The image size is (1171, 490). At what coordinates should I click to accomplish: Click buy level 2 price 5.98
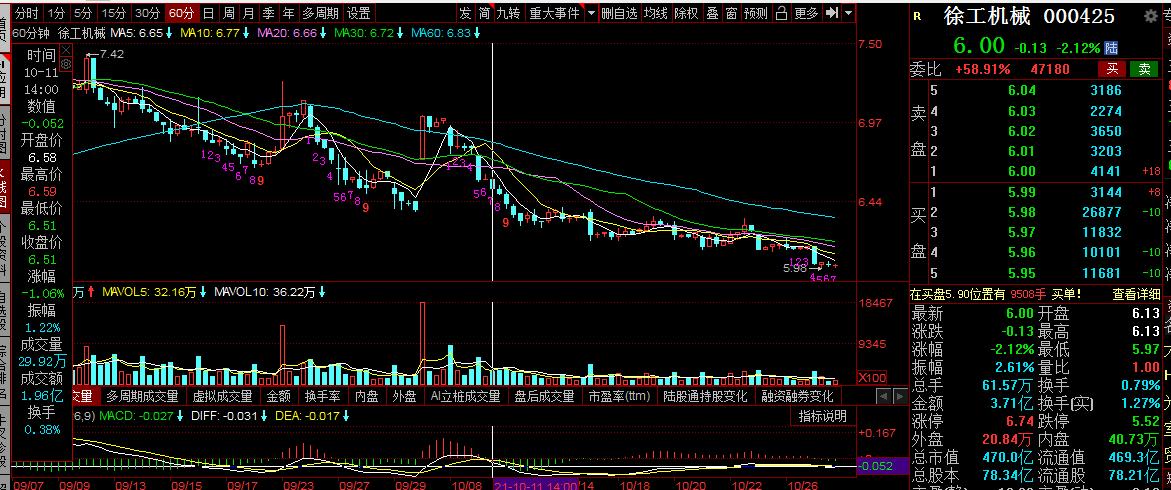tap(1022, 212)
